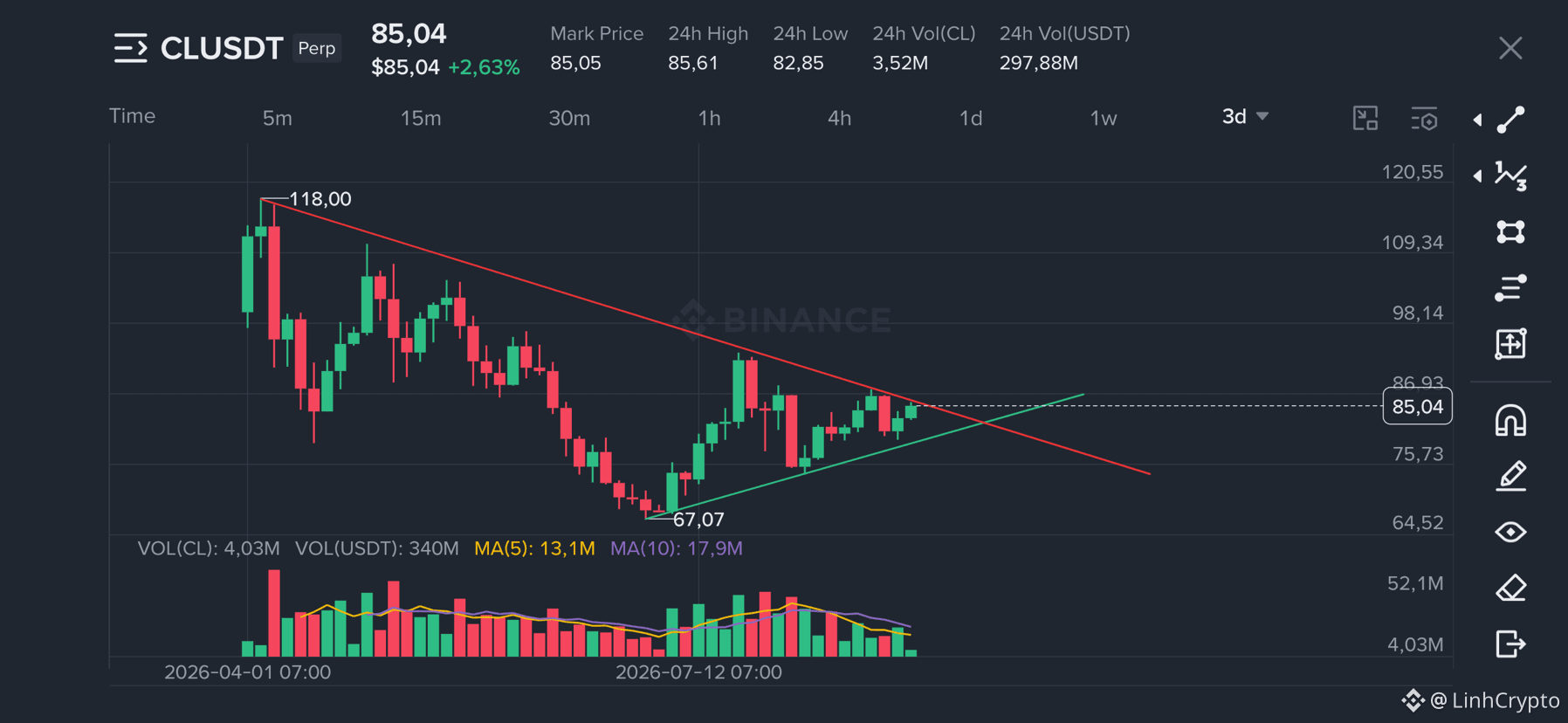Click the 109,34 price axis label
The image size is (1568, 723).
1412,243
